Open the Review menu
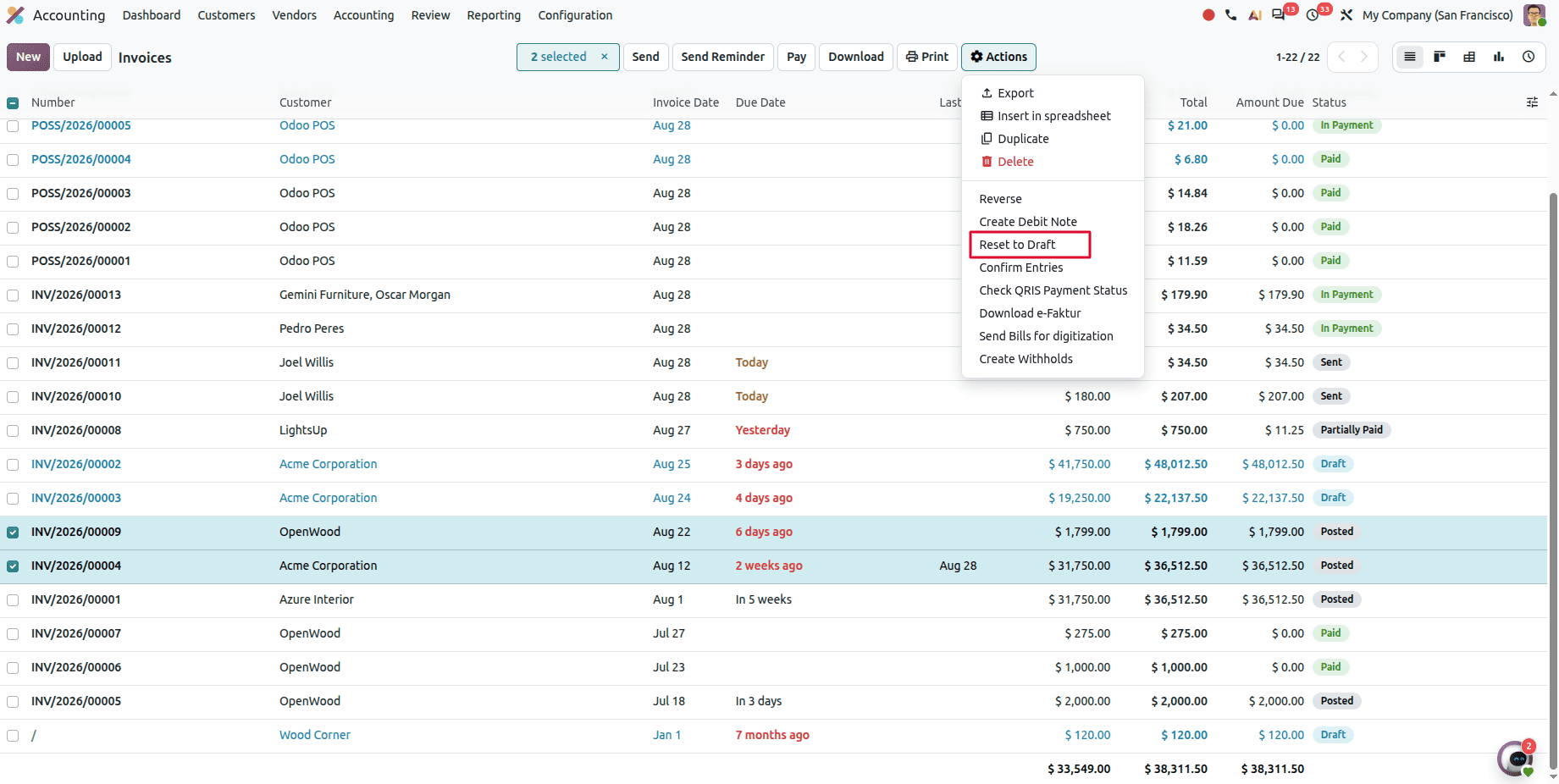This screenshot has height=784, width=1559. [430, 15]
